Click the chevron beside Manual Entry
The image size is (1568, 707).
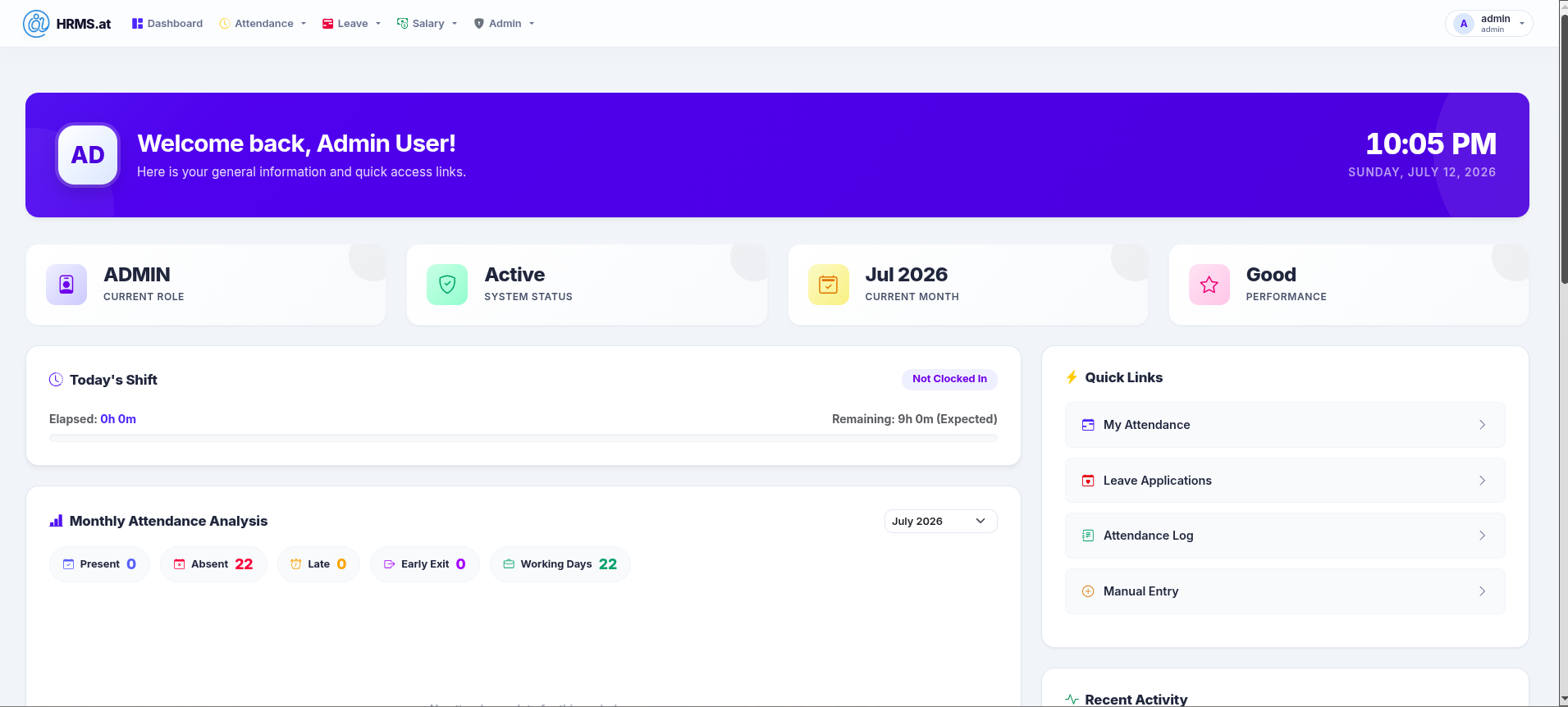(x=1482, y=591)
